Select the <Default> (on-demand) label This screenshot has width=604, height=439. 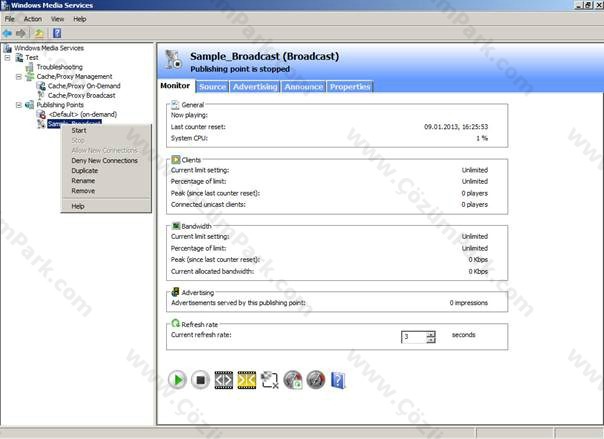[83, 114]
